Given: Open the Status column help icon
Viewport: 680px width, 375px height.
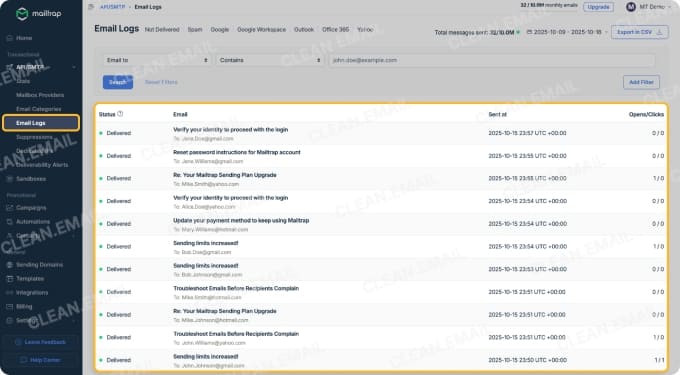Looking at the screenshot, I should coord(120,114).
